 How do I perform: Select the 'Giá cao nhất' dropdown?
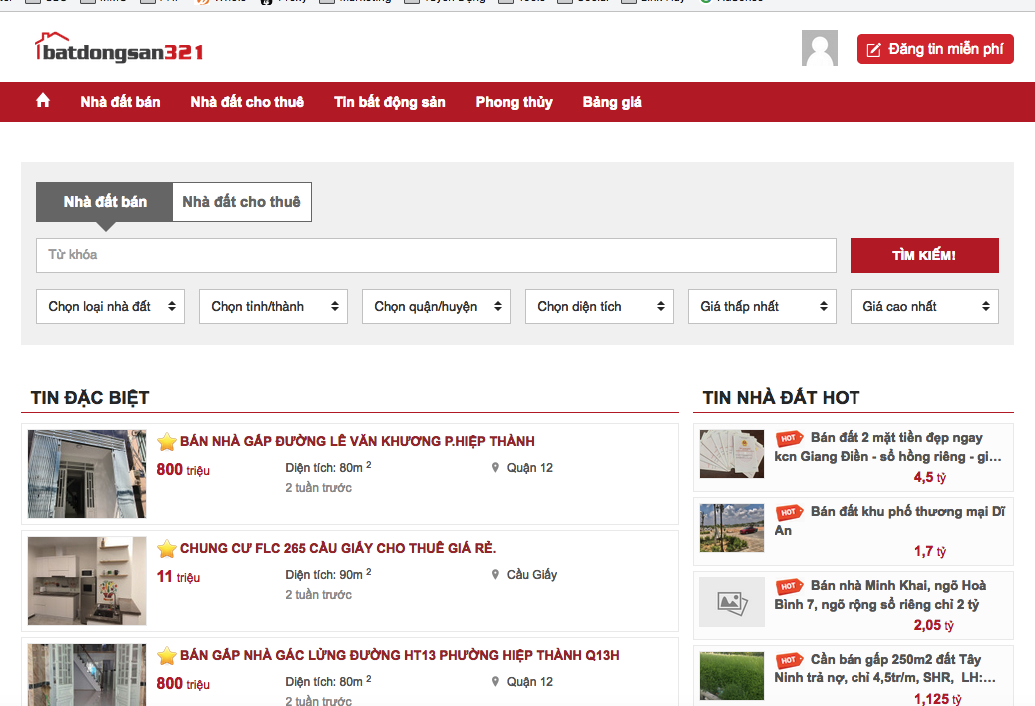point(925,306)
